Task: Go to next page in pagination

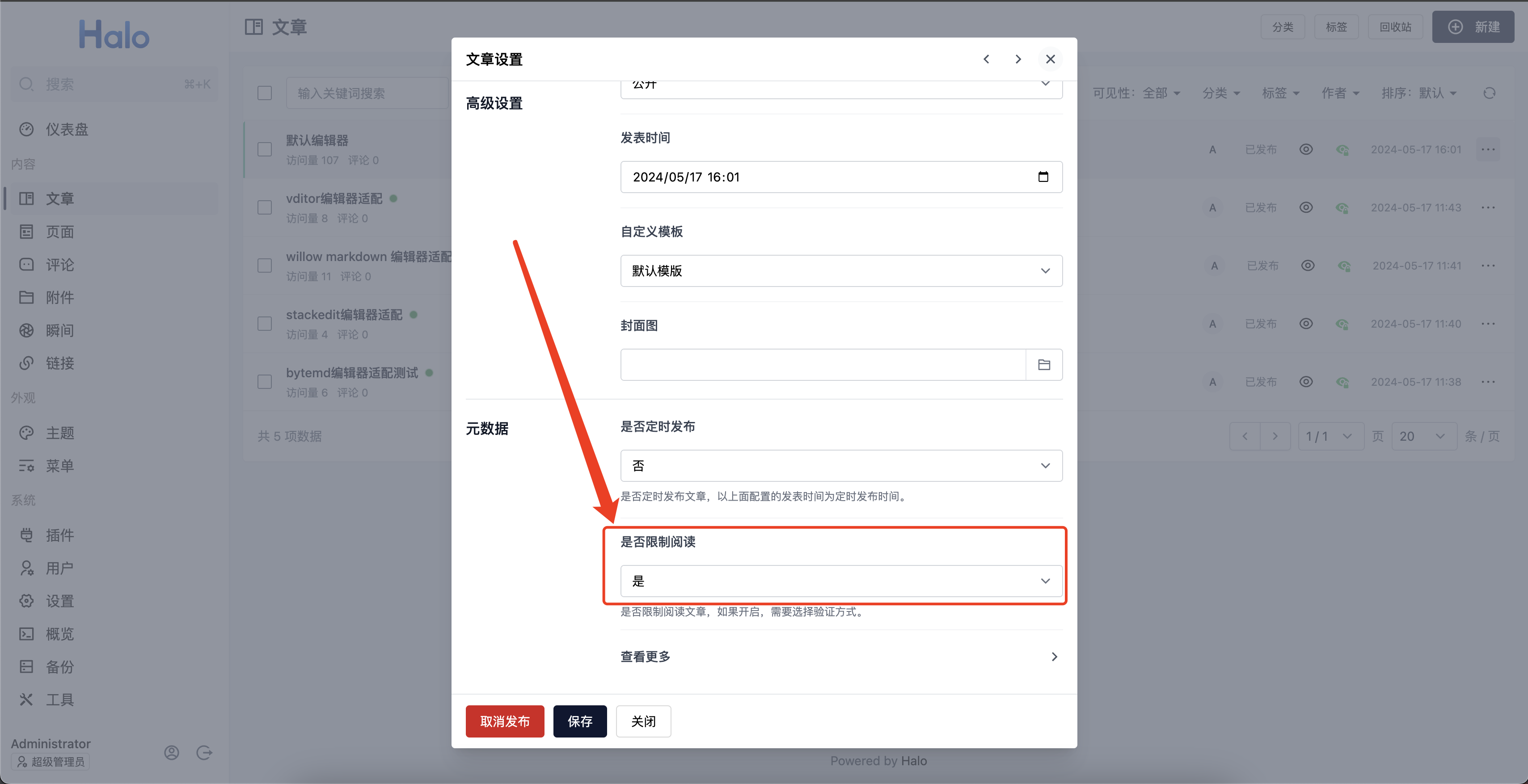Action: 1275,437
